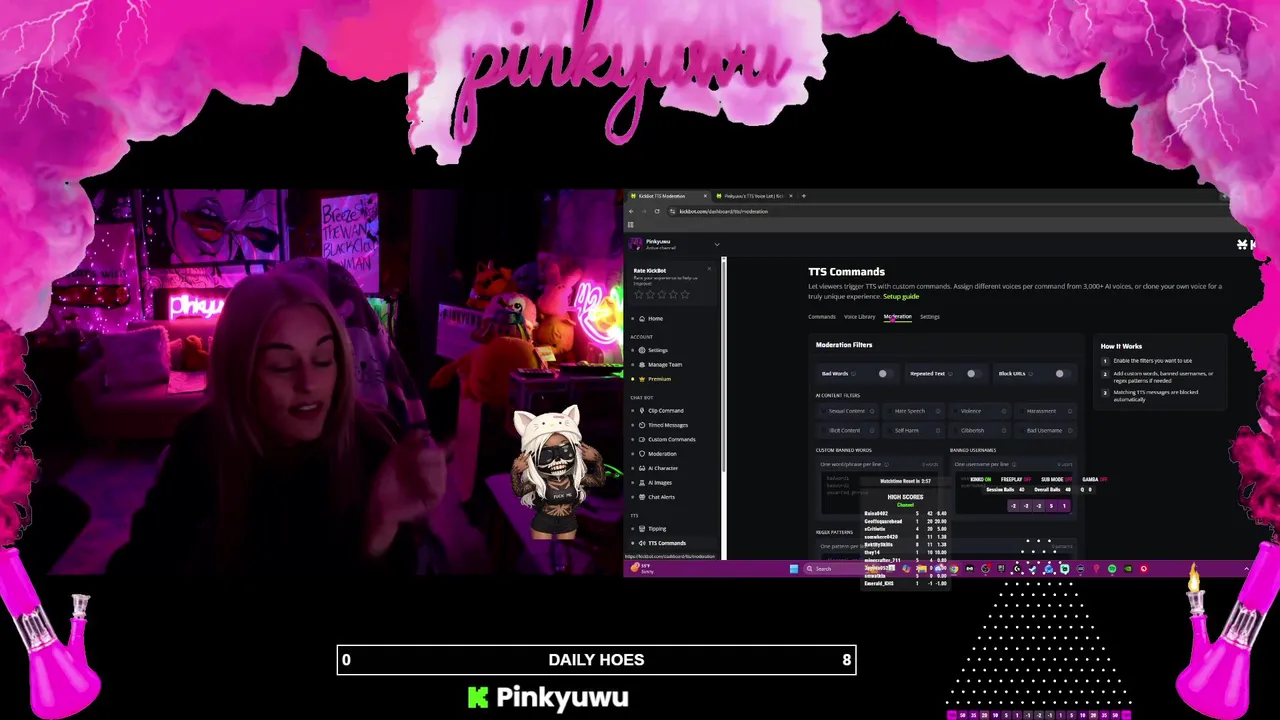Toggle the Bad Words filter switch

click(885, 374)
